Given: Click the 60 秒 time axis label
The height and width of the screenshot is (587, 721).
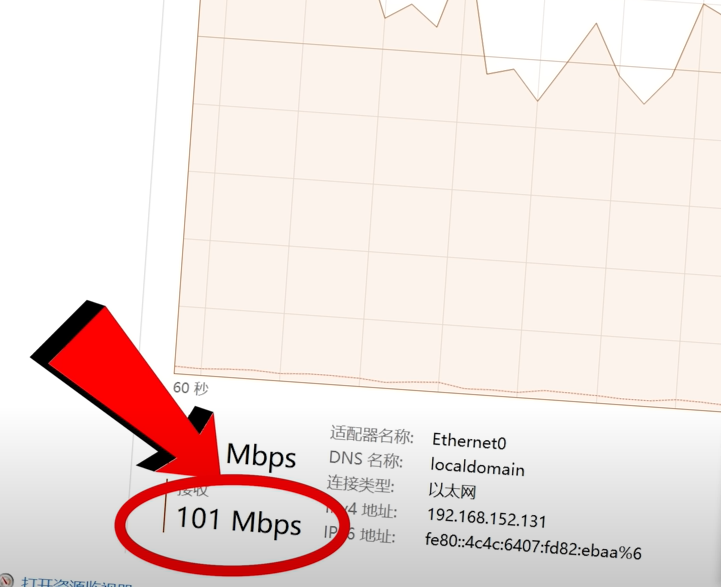Looking at the screenshot, I should [190, 388].
